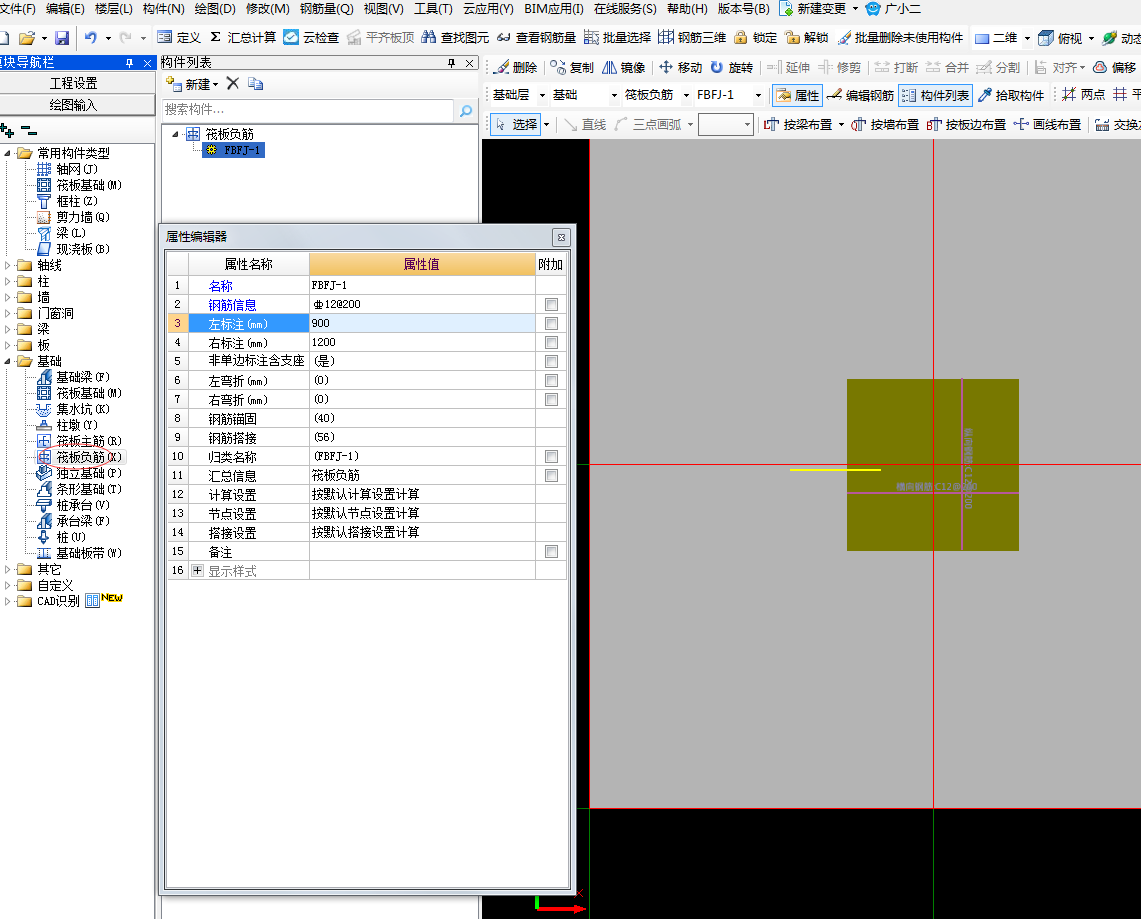Run 汇总计算 summary calculation

click(243, 38)
